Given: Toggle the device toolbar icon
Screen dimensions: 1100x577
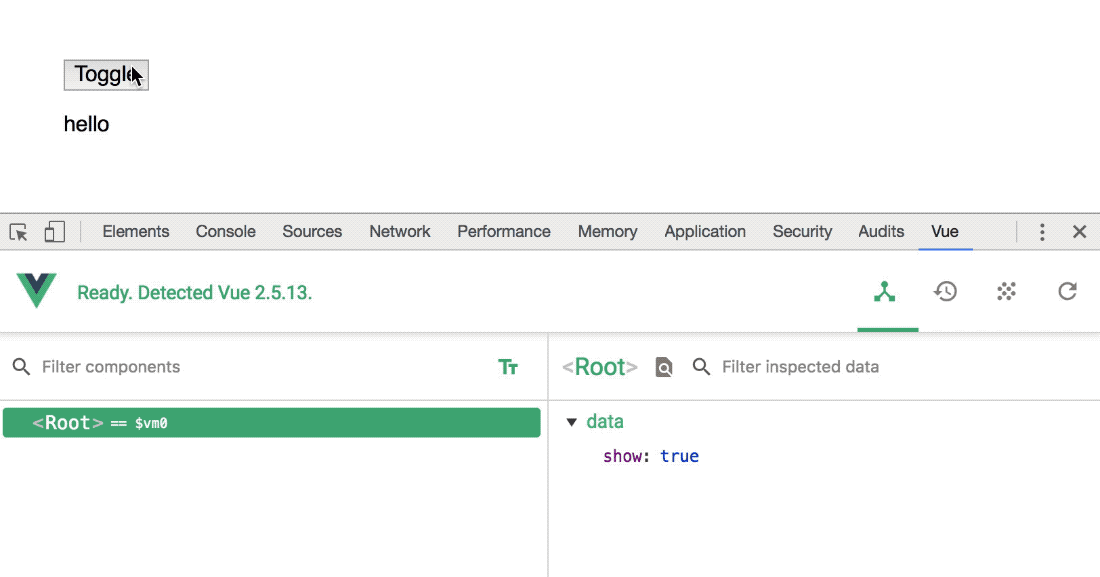Looking at the screenshot, I should click(54, 232).
